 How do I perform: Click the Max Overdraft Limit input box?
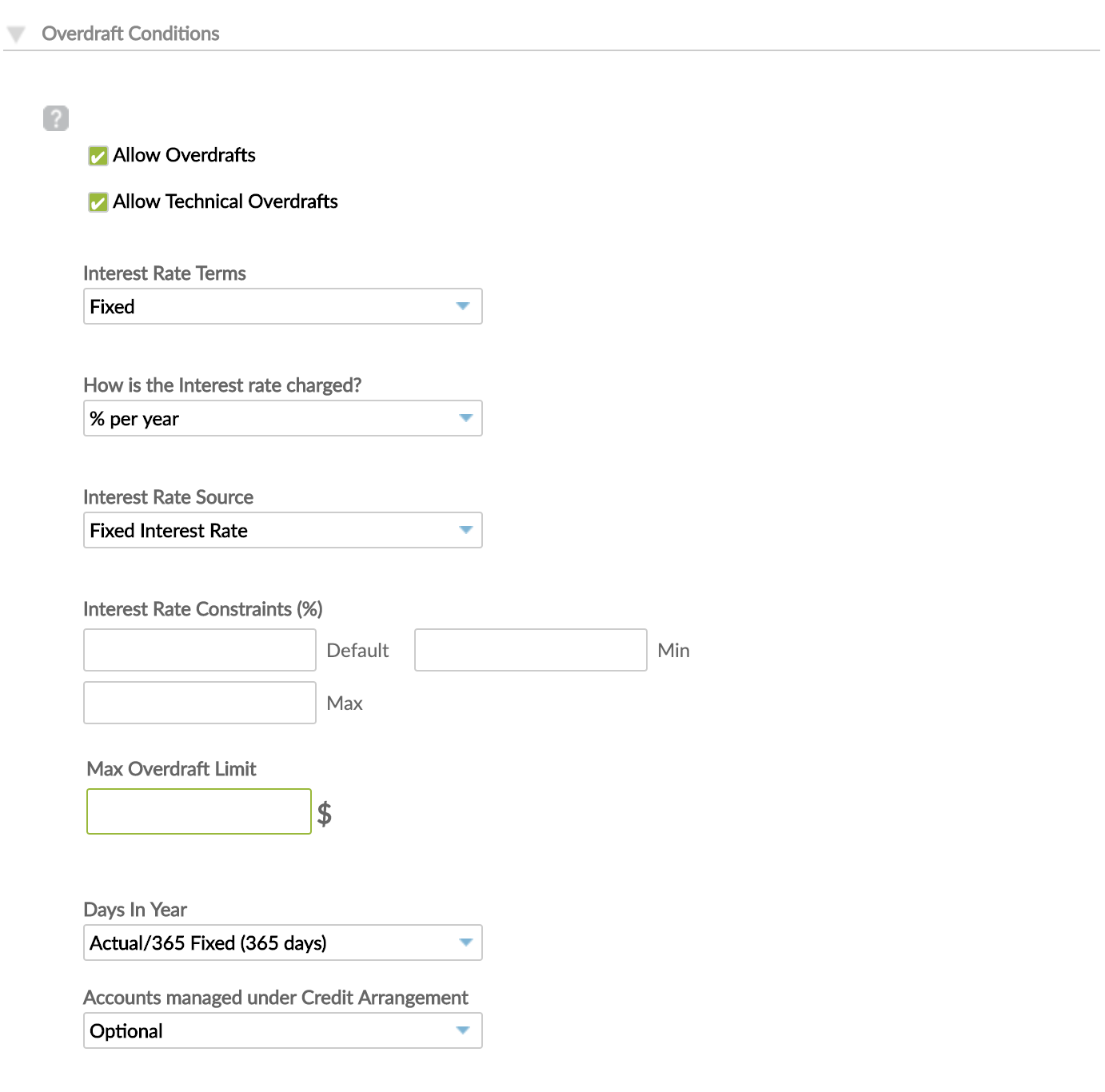click(x=198, y=811)
